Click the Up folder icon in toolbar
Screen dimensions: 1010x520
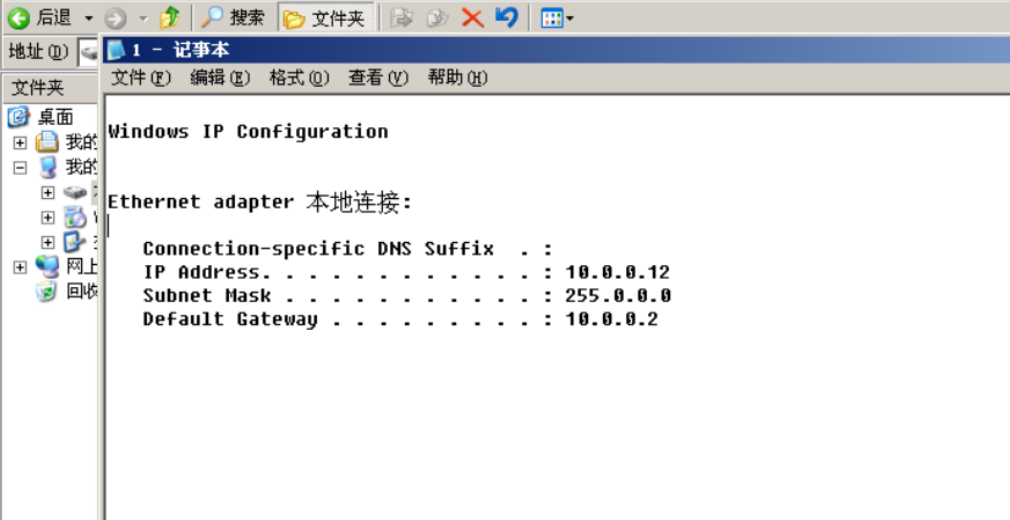click(x=169, y=18)
